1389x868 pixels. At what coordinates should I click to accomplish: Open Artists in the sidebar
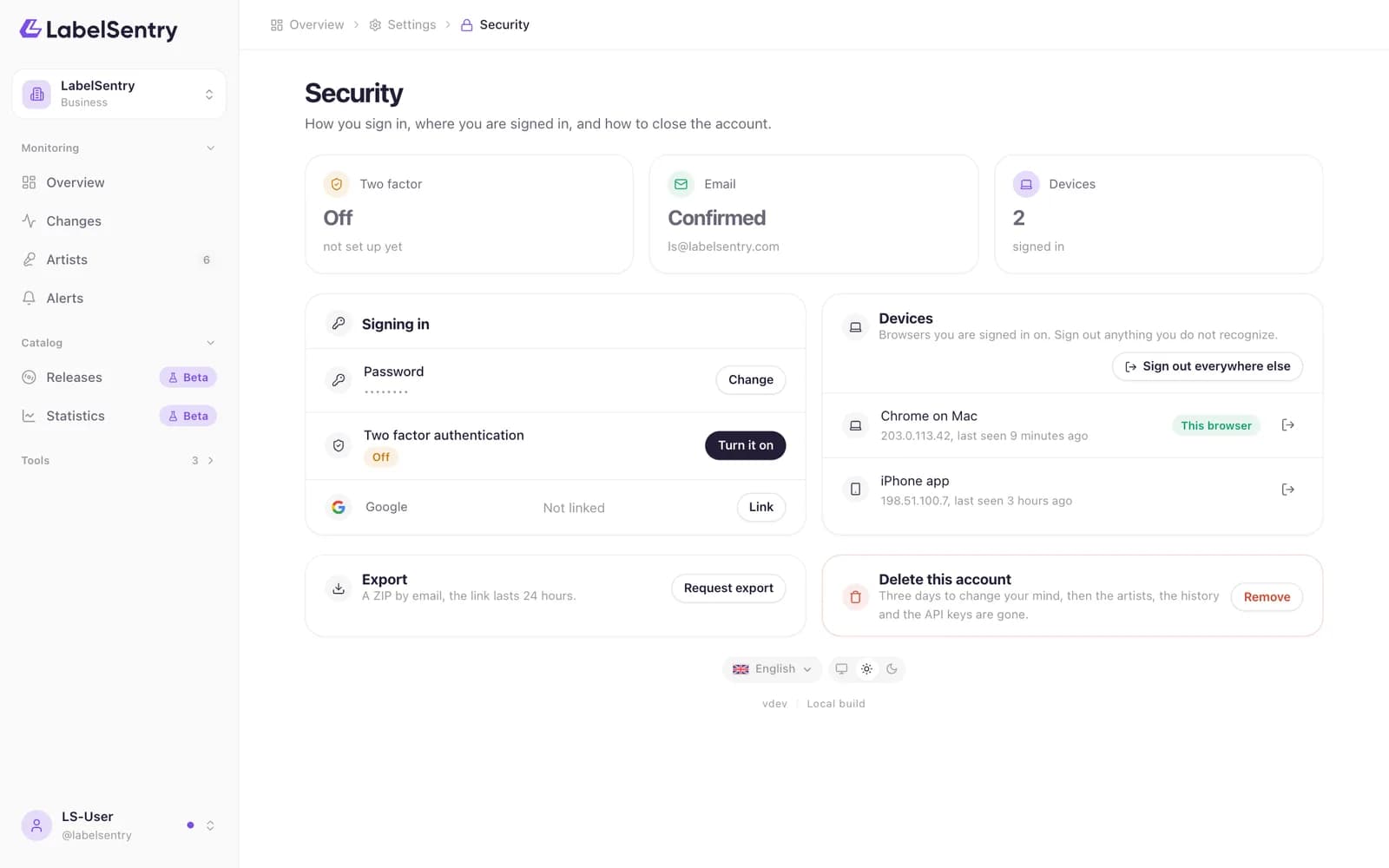click(x=119, y=260)
